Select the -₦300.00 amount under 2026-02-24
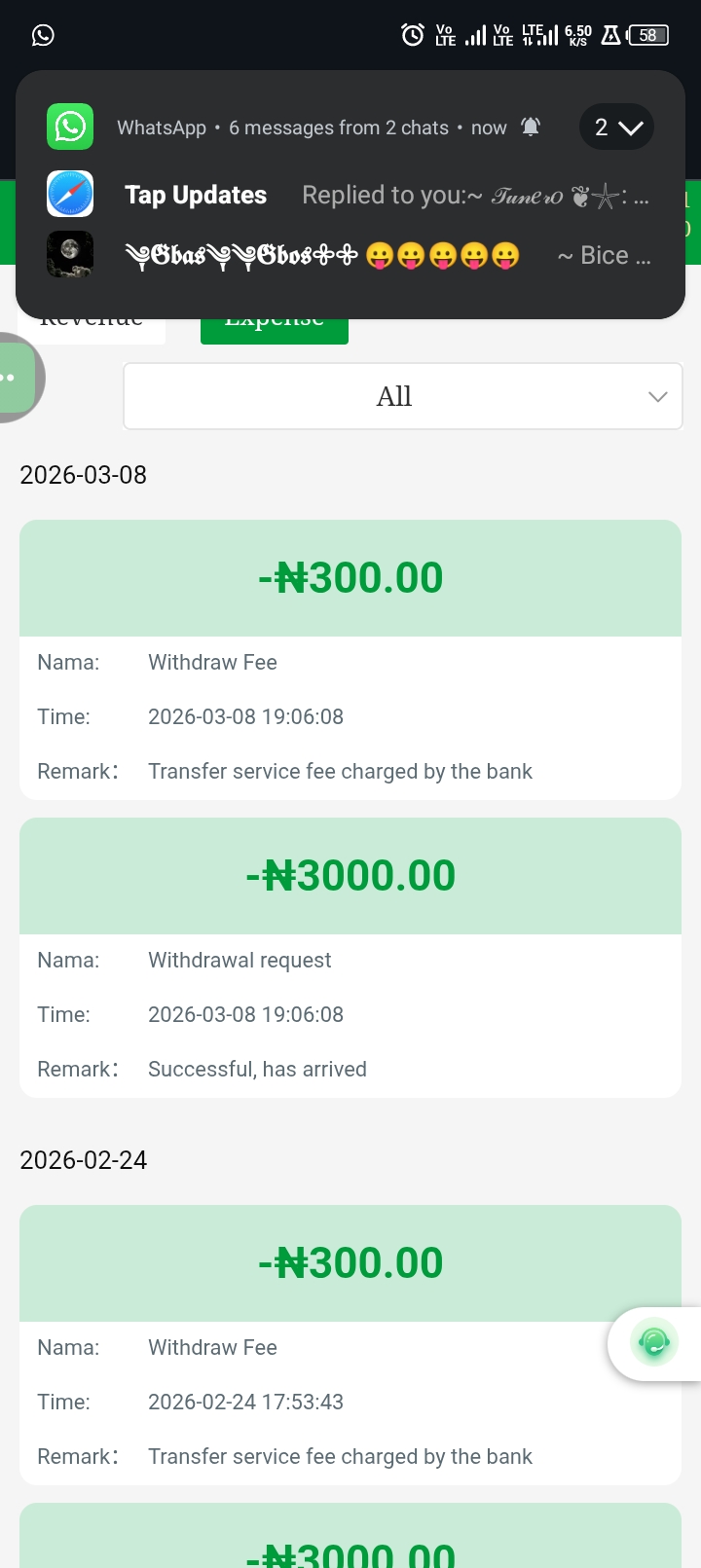Viewport: 701px width, 1568px height. (350, 1262)
